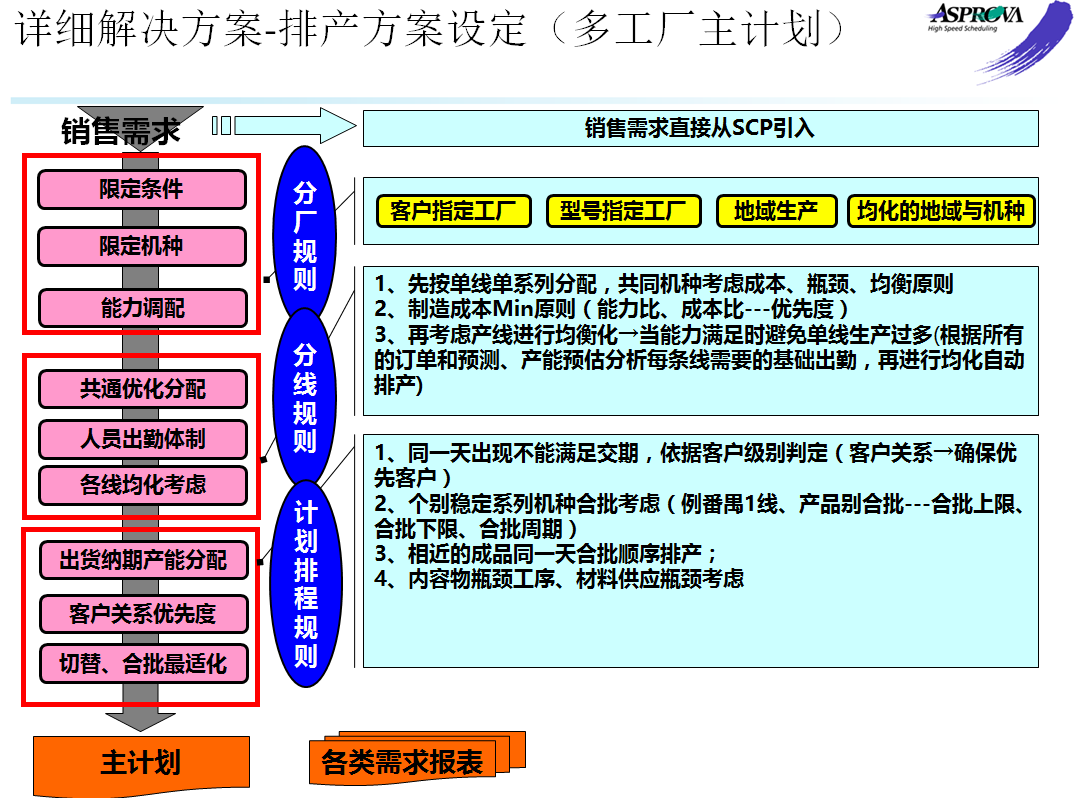Click the 销售需求 heading
The width and height of the screenshot is (1076, 798).
click(121, 131)
